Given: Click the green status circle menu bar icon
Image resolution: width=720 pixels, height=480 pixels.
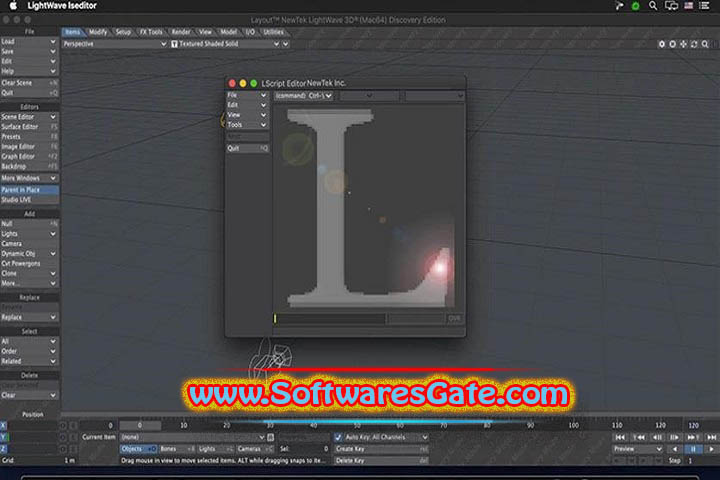Looking at the screenshot, I should tap(636, 6).
